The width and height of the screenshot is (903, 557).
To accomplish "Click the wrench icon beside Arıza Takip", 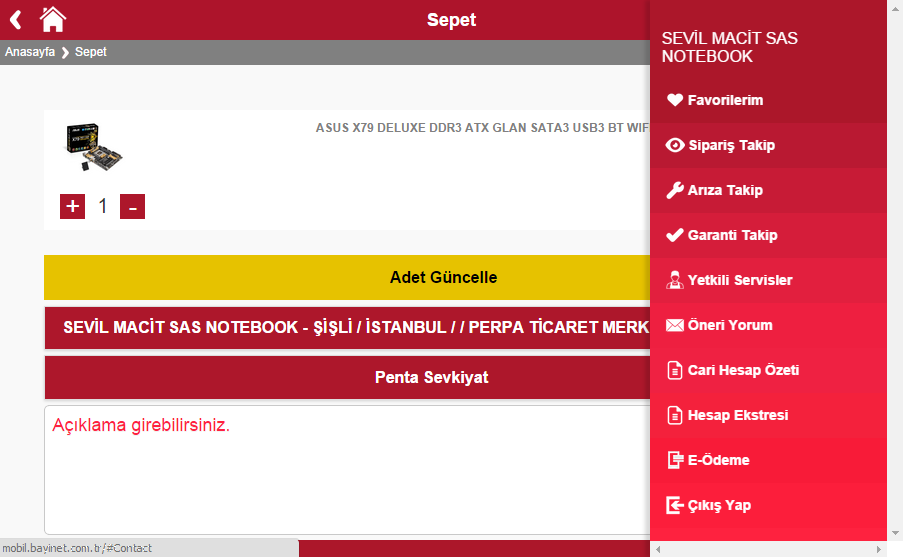I will click(x=674, y=190).
